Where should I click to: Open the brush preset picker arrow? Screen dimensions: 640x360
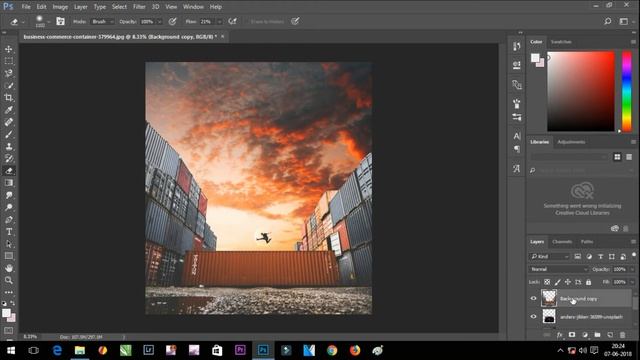click(49, 22)
